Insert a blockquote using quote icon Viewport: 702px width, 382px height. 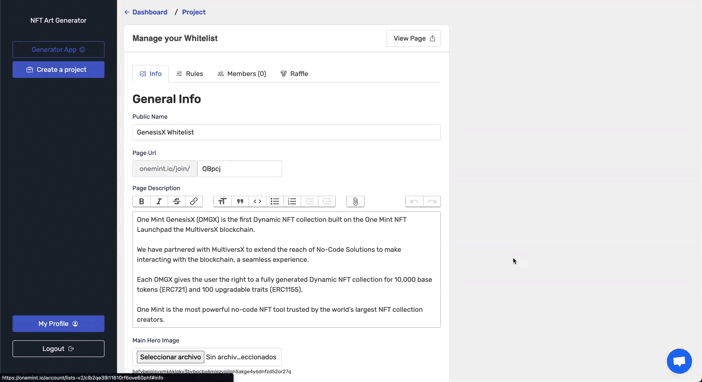pyautogui.click(x=240, y=202)
